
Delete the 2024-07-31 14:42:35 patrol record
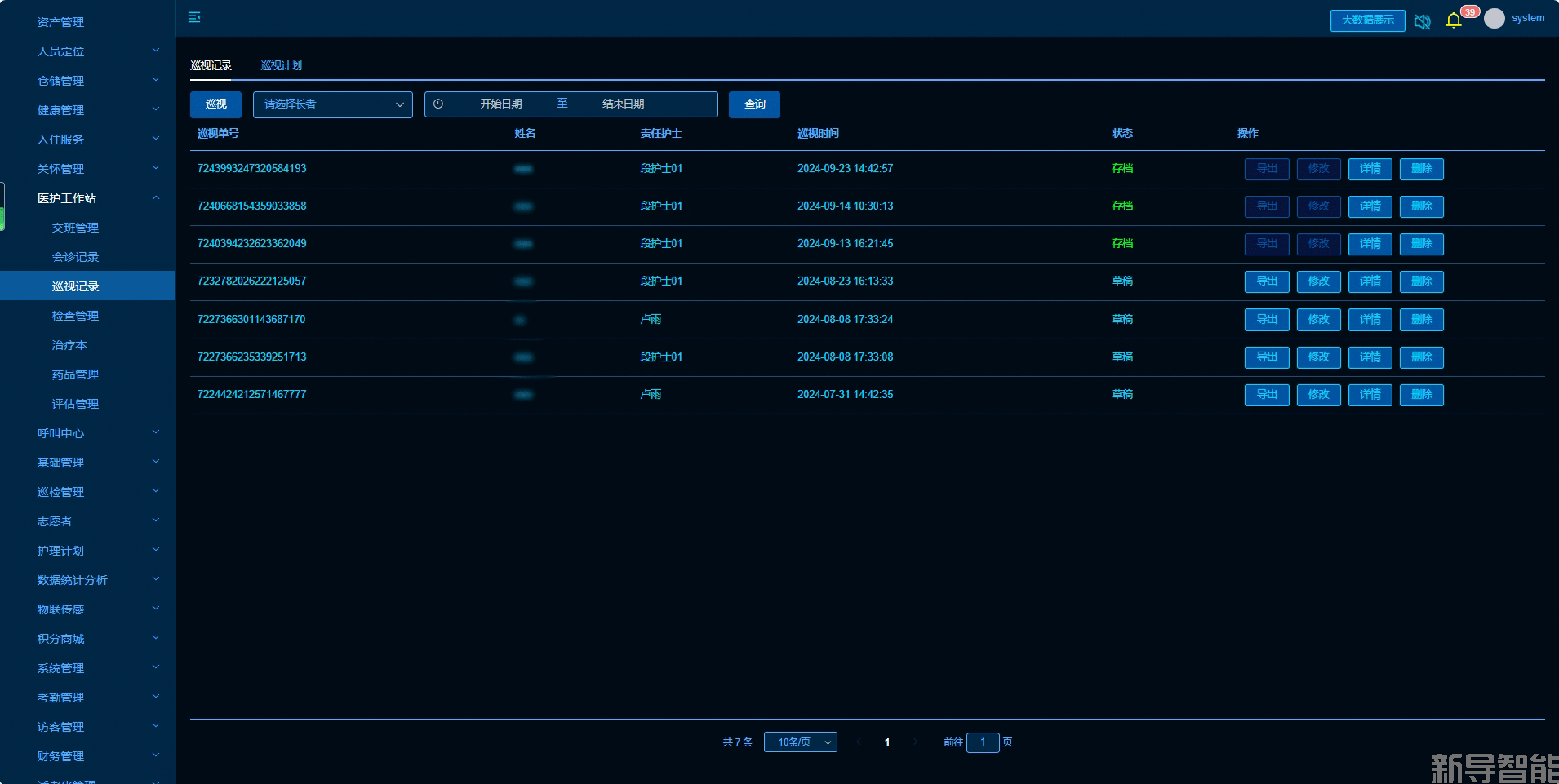pyautogui.click(x=1421, y=395)
